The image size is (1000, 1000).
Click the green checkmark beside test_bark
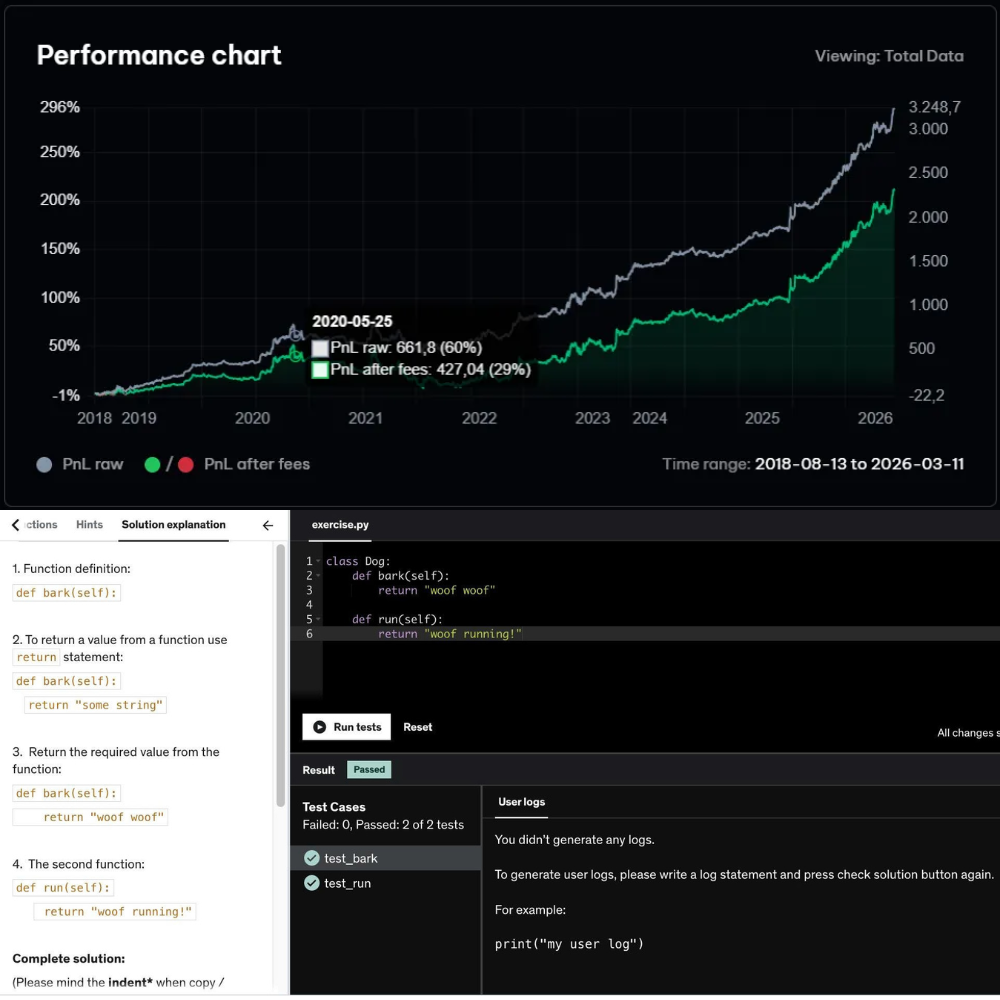point(311,858)
